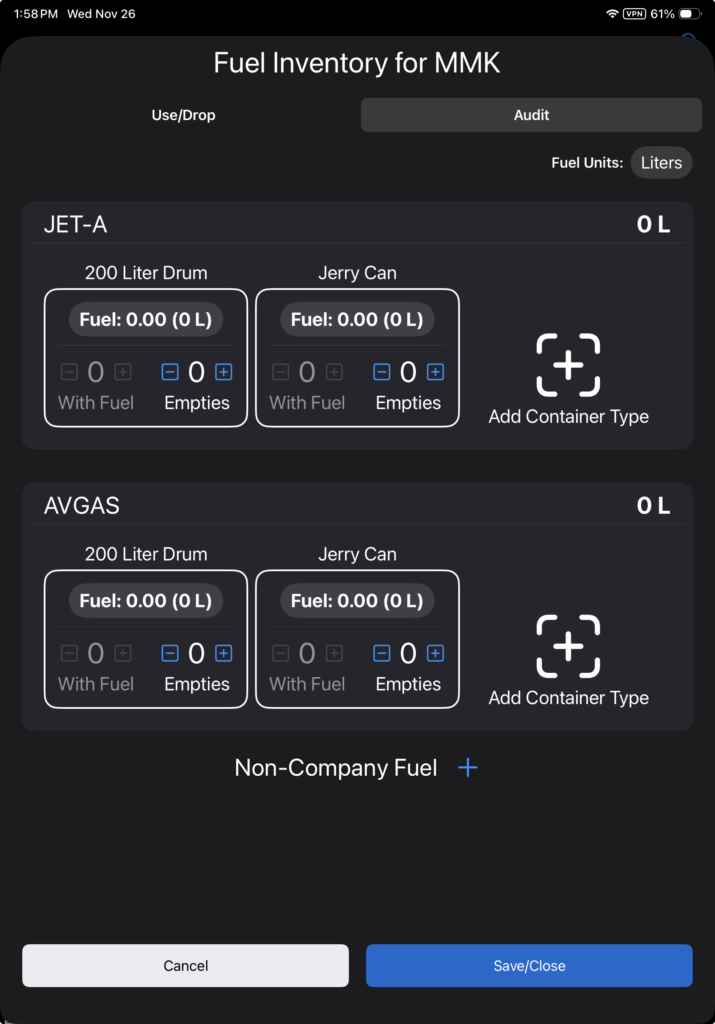Tap the battery indicator in status bar
This screenshot has width=715, height=1024.
coord(690,14)
